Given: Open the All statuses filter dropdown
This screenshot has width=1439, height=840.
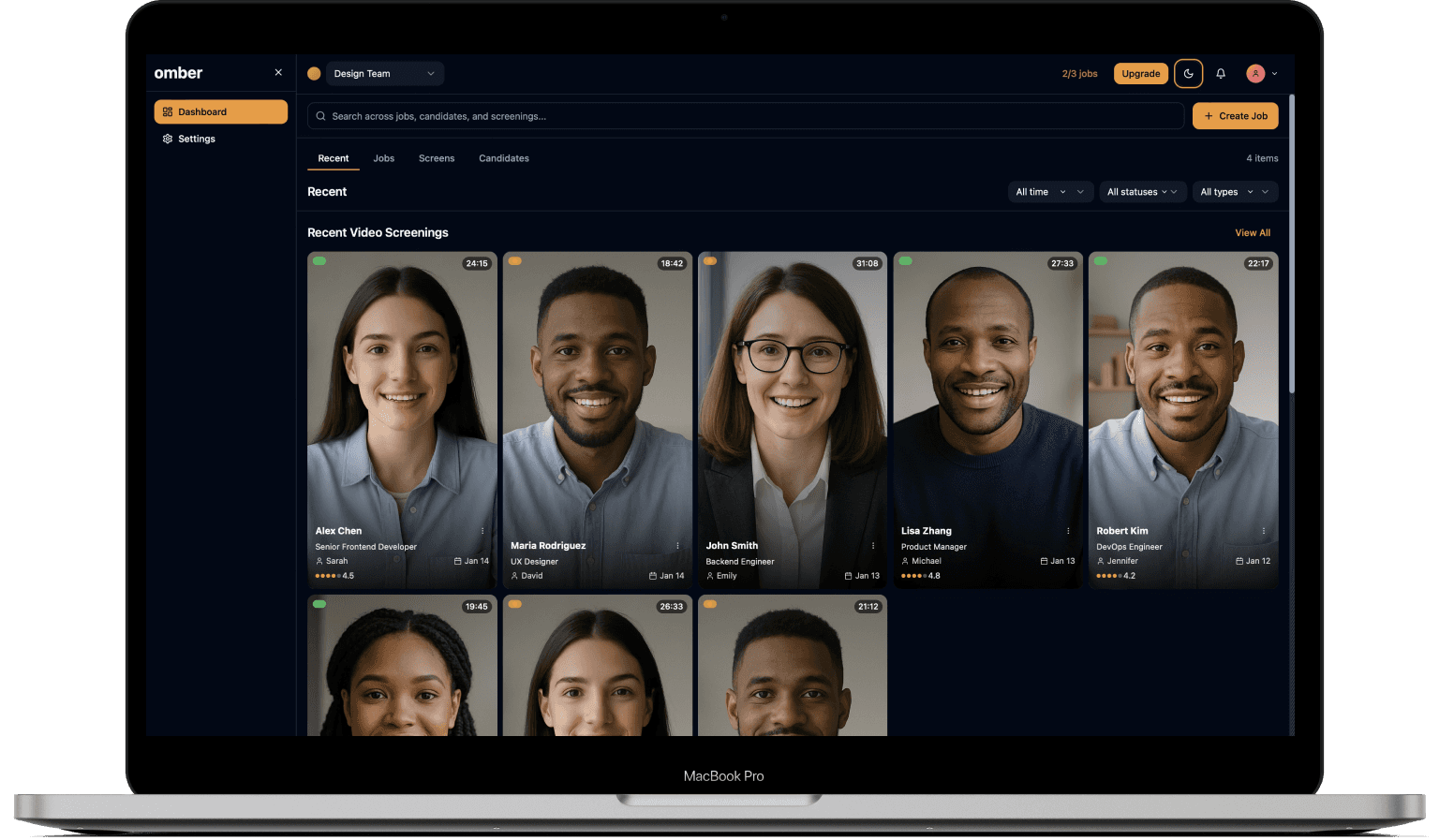Looking at the screenshot, I should (1142, 192).
